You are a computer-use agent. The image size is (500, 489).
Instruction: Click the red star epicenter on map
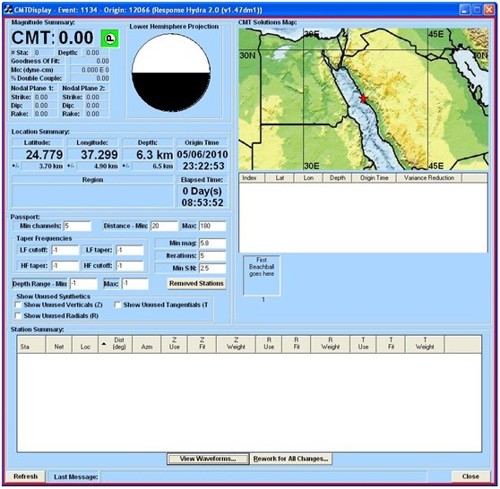point(363,98)
